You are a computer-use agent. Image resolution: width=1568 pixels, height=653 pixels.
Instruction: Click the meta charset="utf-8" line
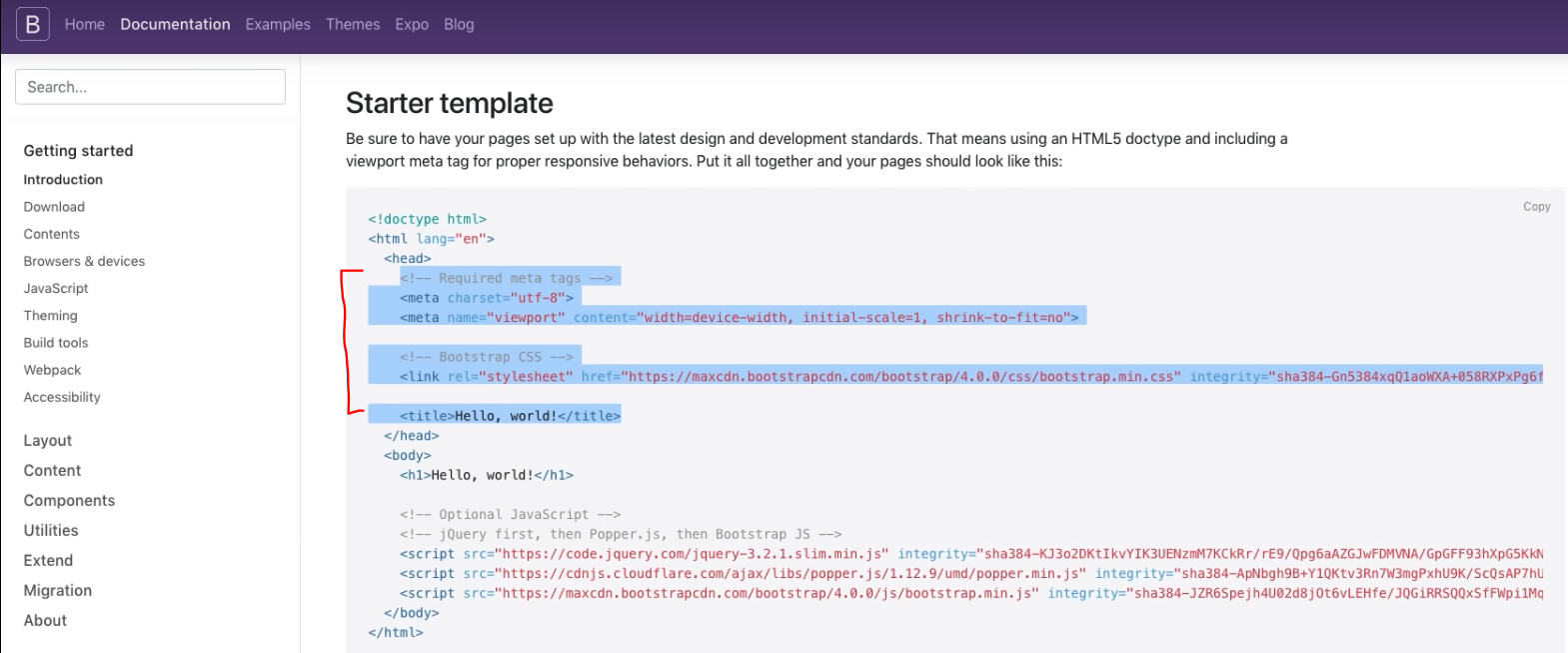coord(487,298)
